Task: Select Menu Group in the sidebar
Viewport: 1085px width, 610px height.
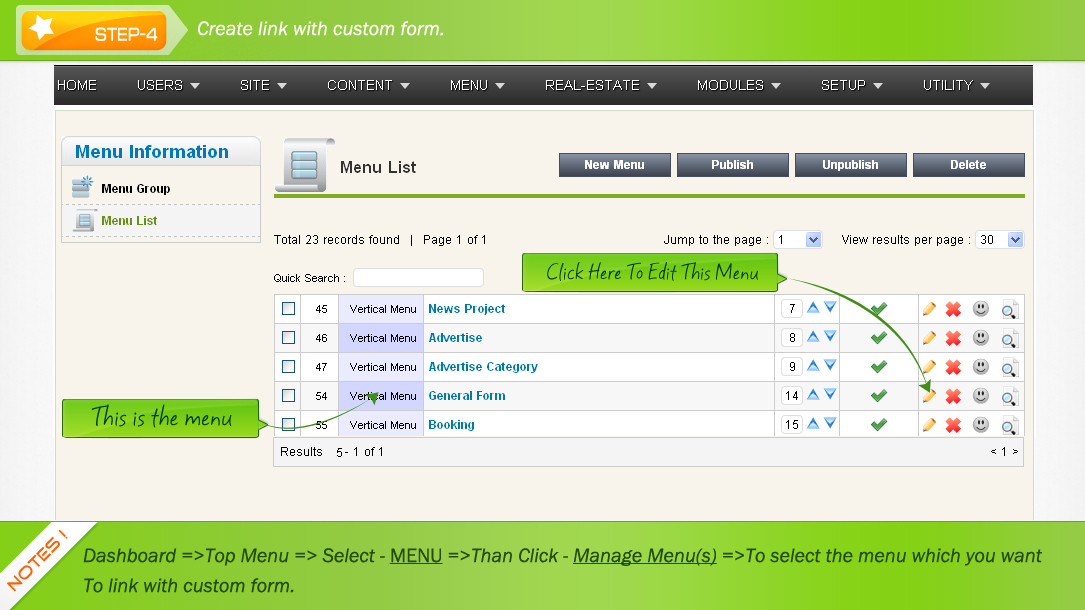Action: coord(135,189)
